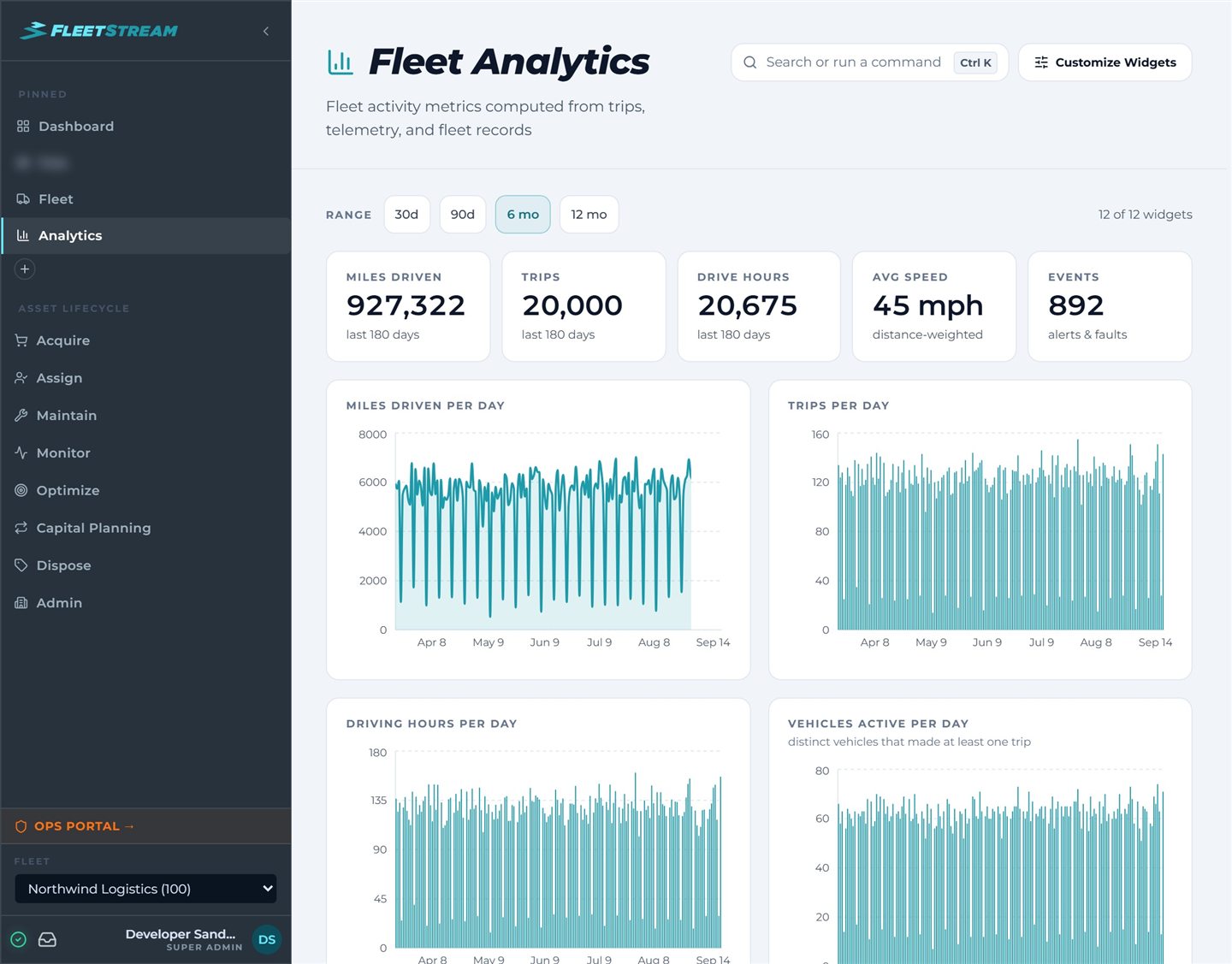Click the Miles Driven stat card

[x=408, y=306]
